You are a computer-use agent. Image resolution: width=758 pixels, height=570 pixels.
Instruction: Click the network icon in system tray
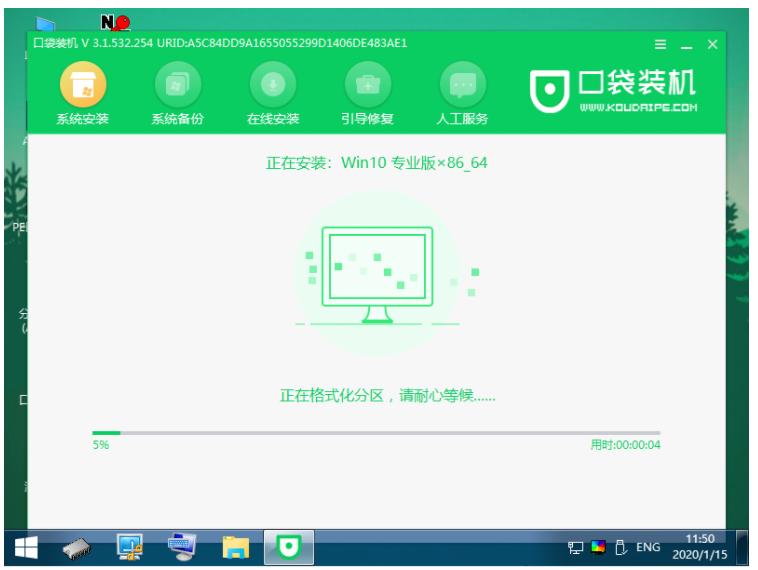click(576, 548)
